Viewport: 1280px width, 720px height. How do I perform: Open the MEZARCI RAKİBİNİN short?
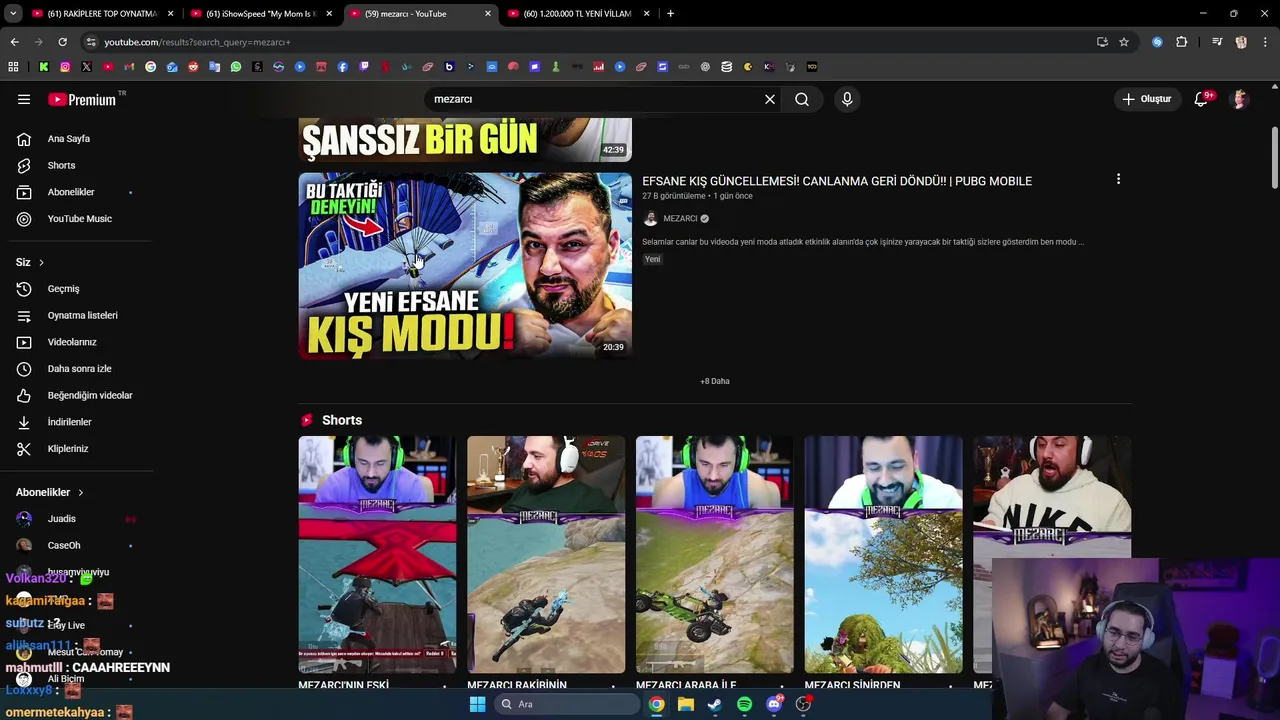(x=546, y=555)
